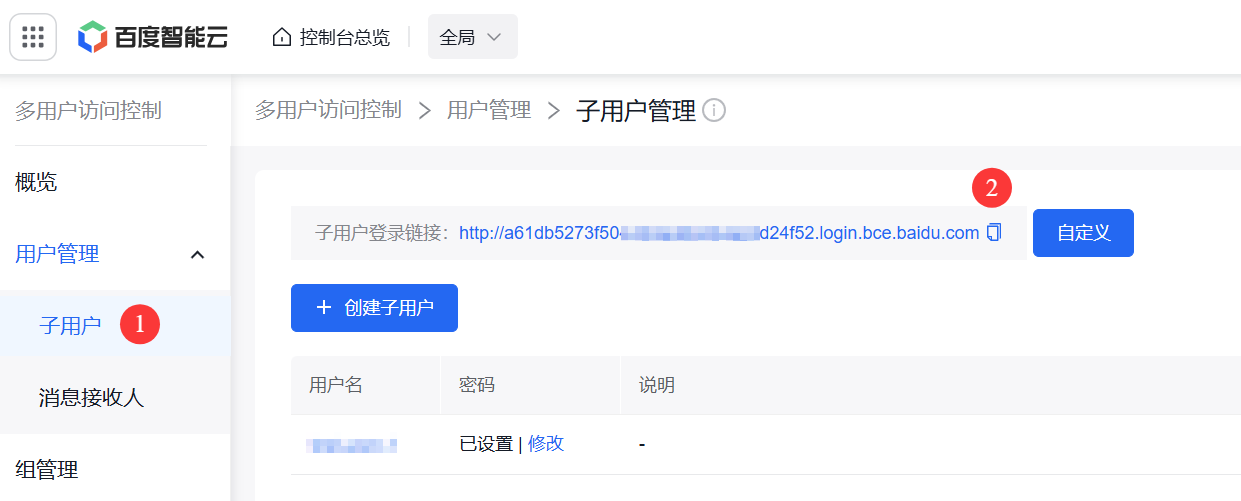Open the 全局 region dropdown

click(472, 37)
